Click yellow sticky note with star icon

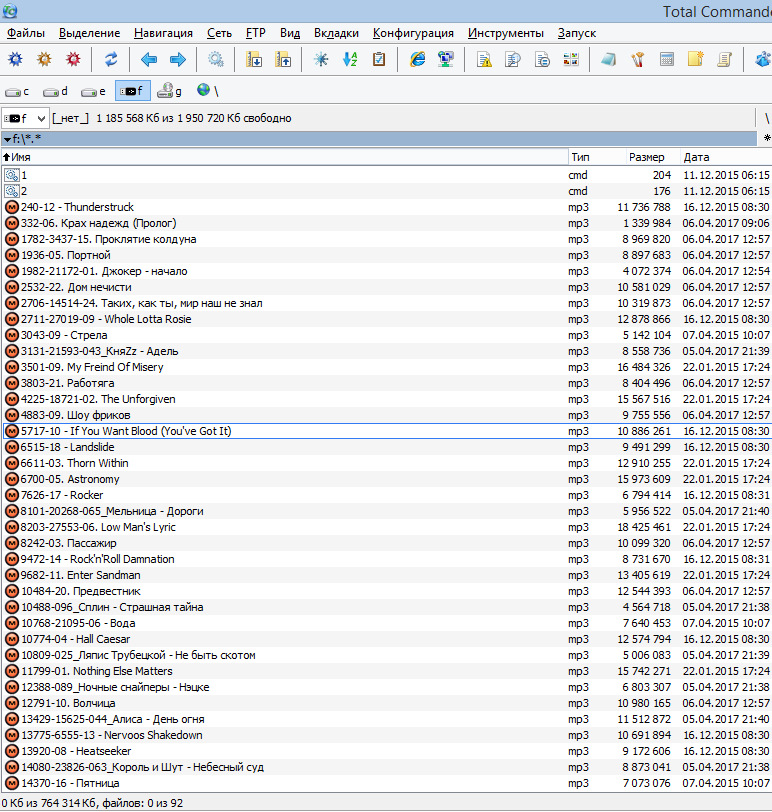pyautogui.click(x=696, y=60)
